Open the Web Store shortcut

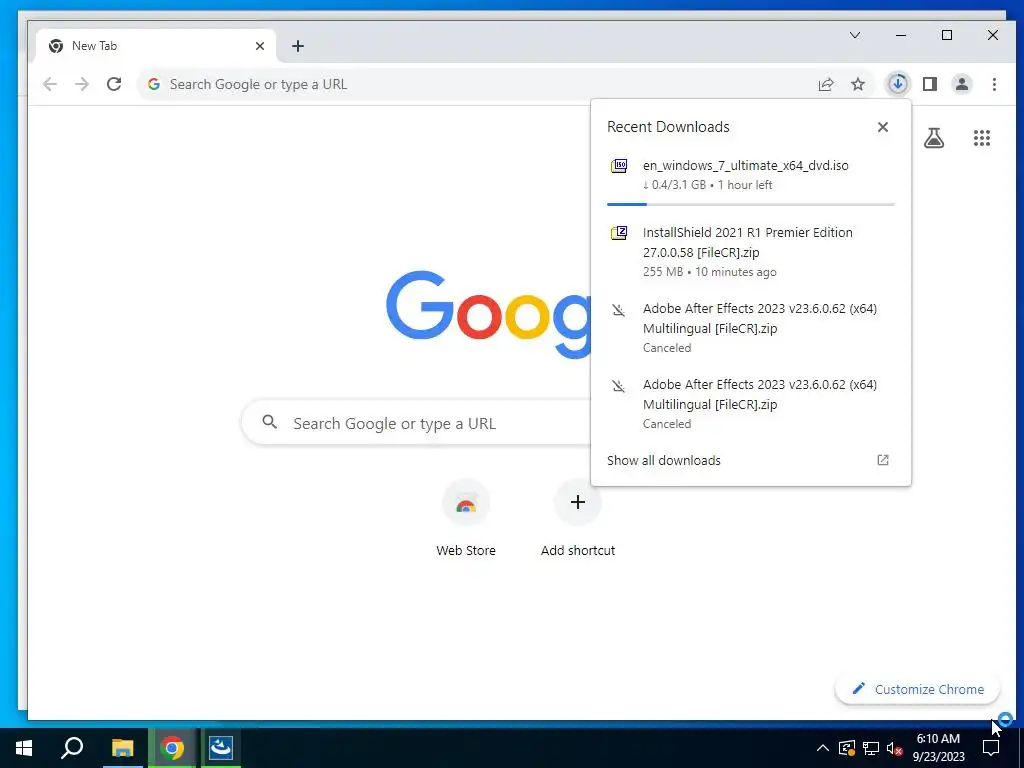pyautogui.click(x=466, y=520)
